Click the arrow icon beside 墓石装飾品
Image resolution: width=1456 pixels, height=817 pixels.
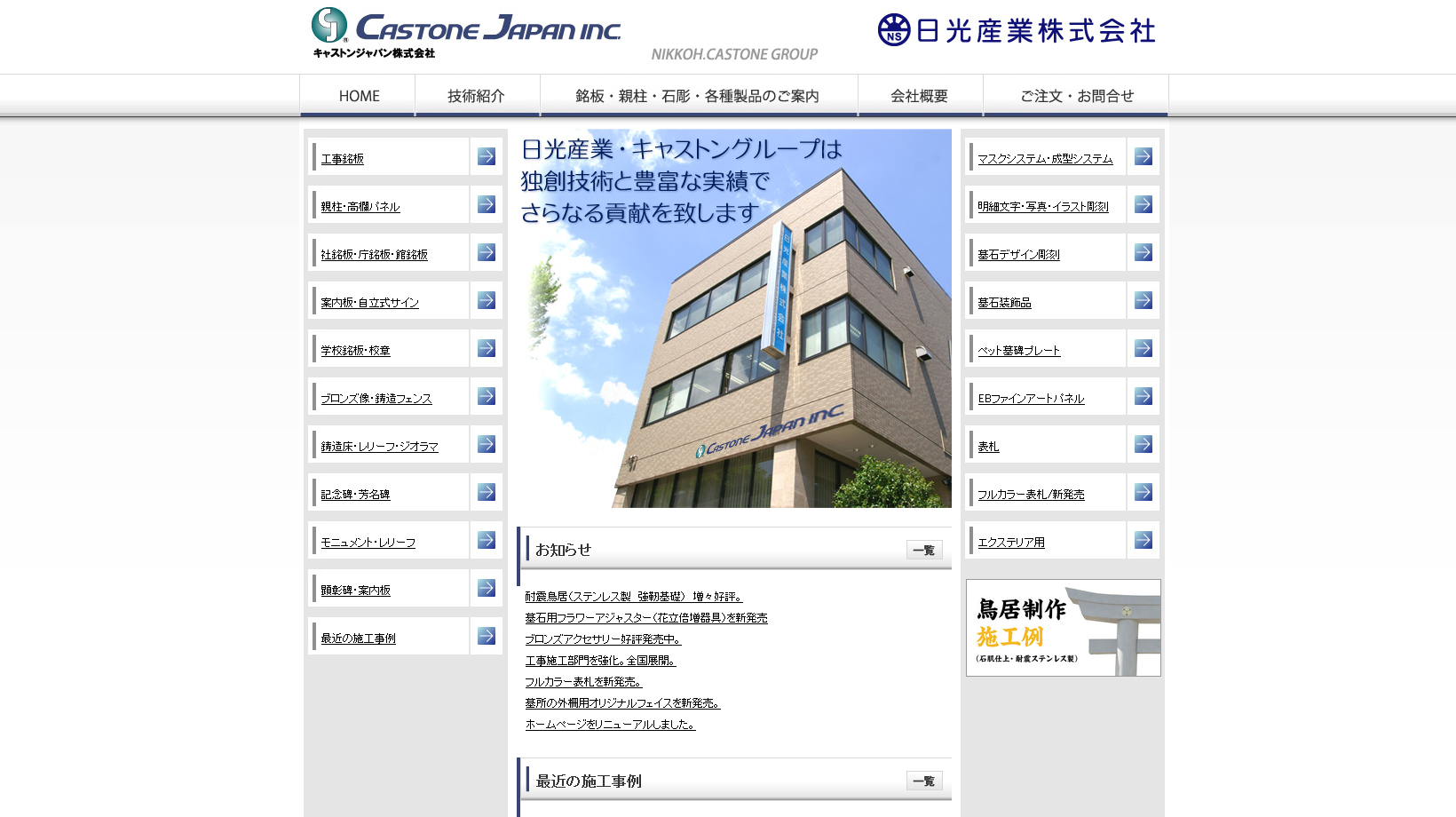[x=1143, y=300]
